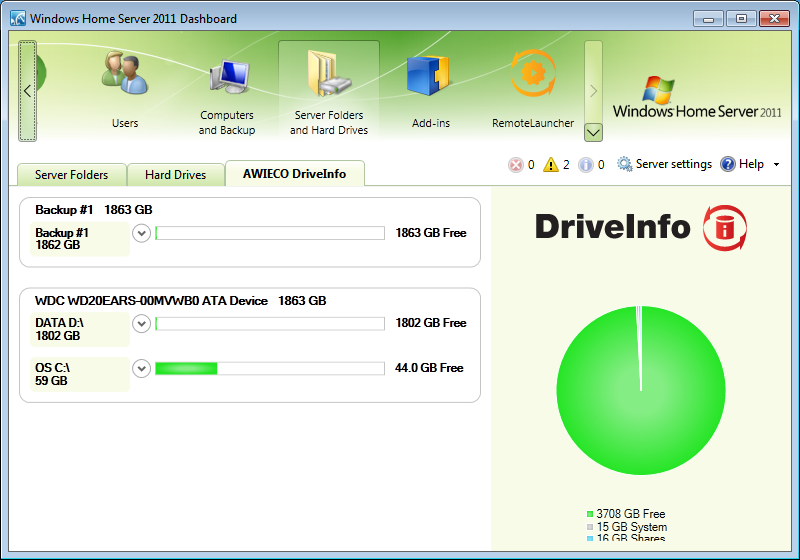Click the blue informational alerts icon
800x560 pixels.
[x=586, y=165]
